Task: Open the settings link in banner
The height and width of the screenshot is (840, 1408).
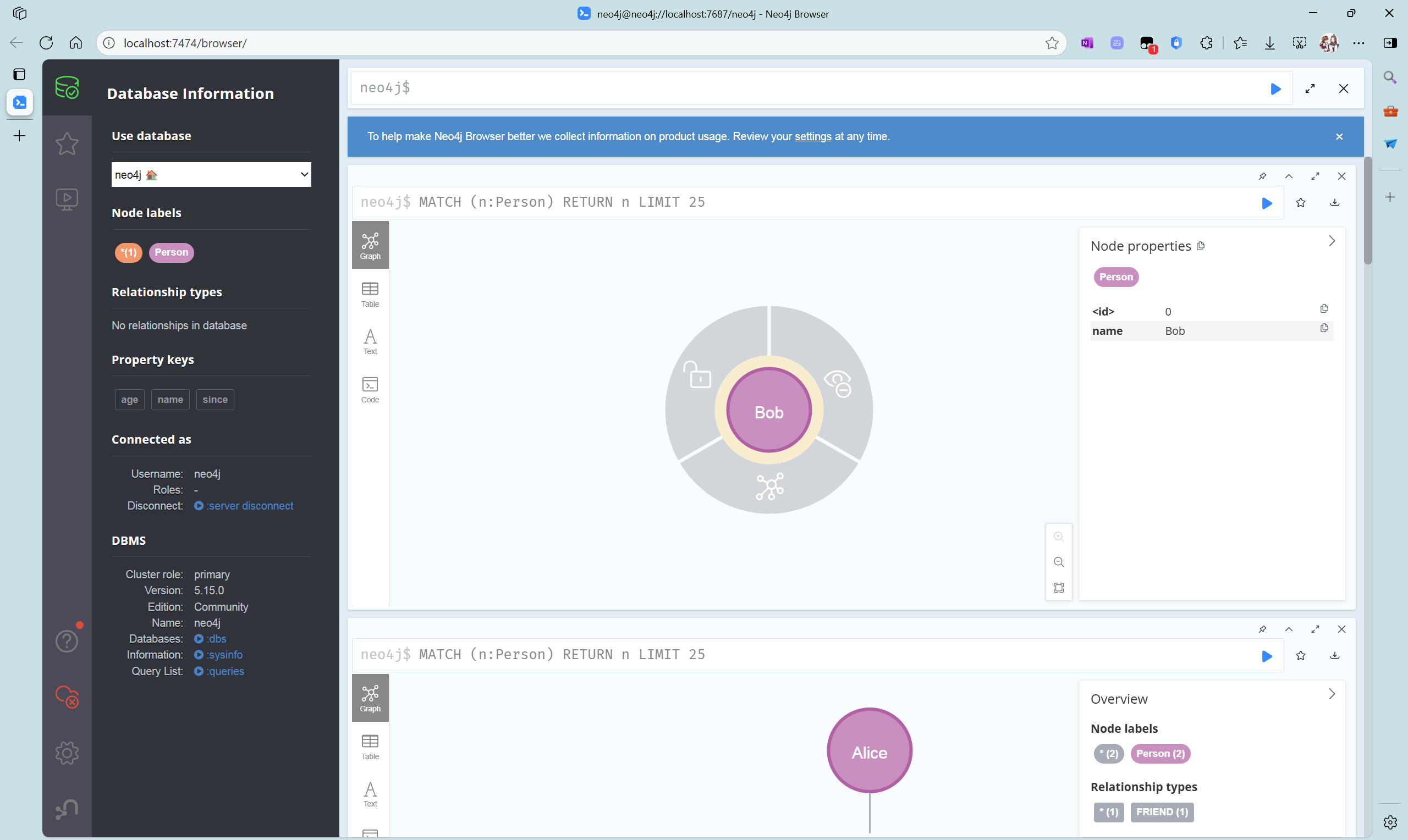Action: [x=813, y=136]
